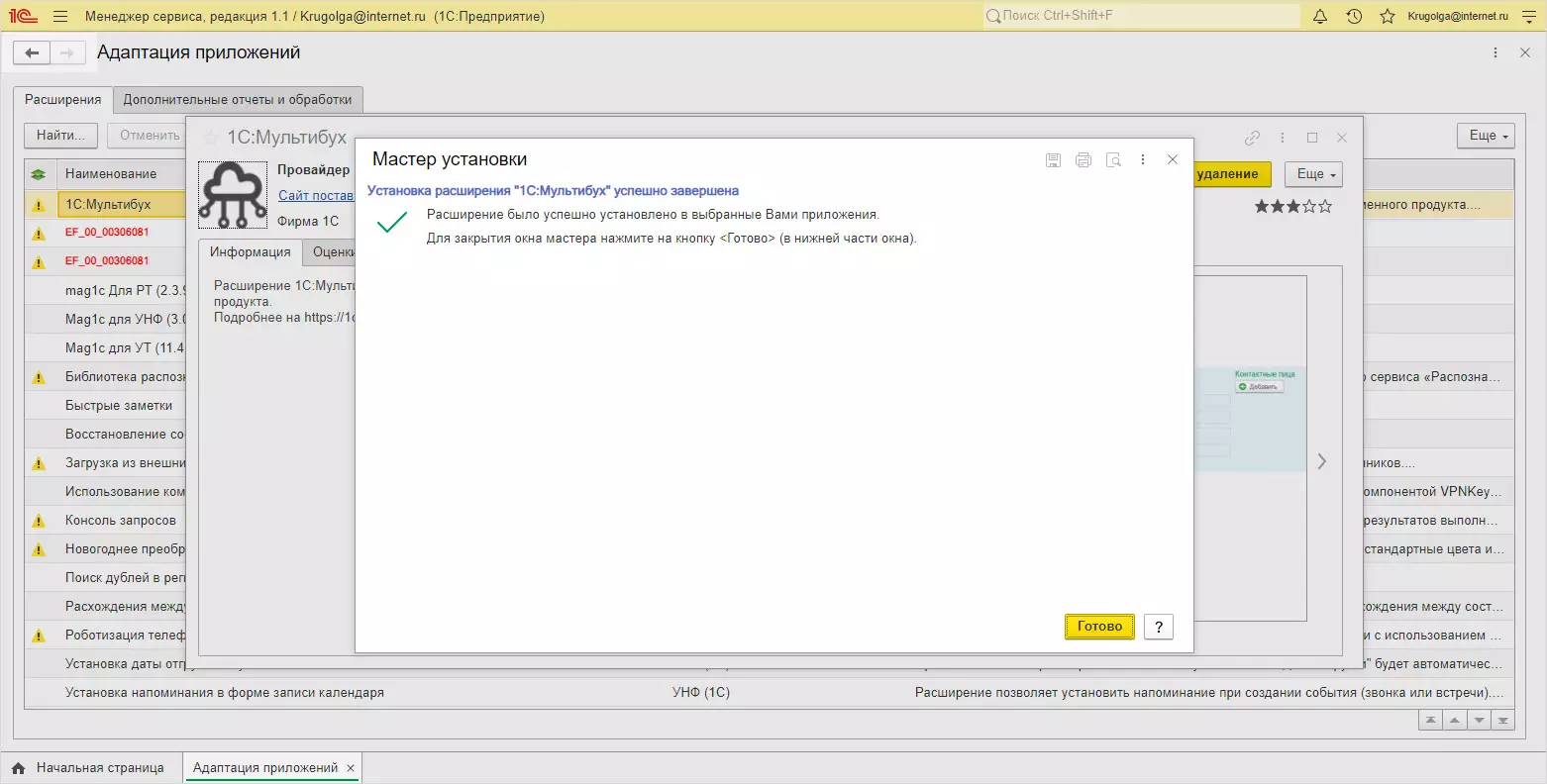Click the Готово button
The width and height of the screenshot is (1547, 784).
(x=1099, y=627)
